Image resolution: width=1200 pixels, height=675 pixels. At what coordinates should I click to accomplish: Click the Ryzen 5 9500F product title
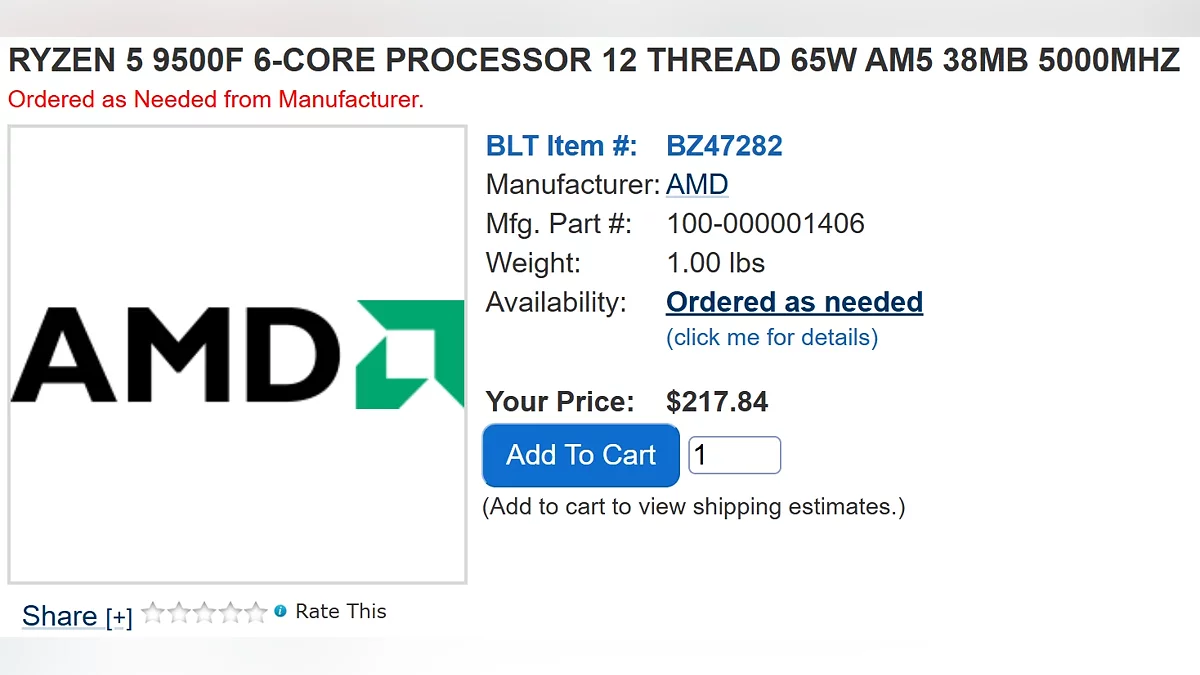pos(594,61)
